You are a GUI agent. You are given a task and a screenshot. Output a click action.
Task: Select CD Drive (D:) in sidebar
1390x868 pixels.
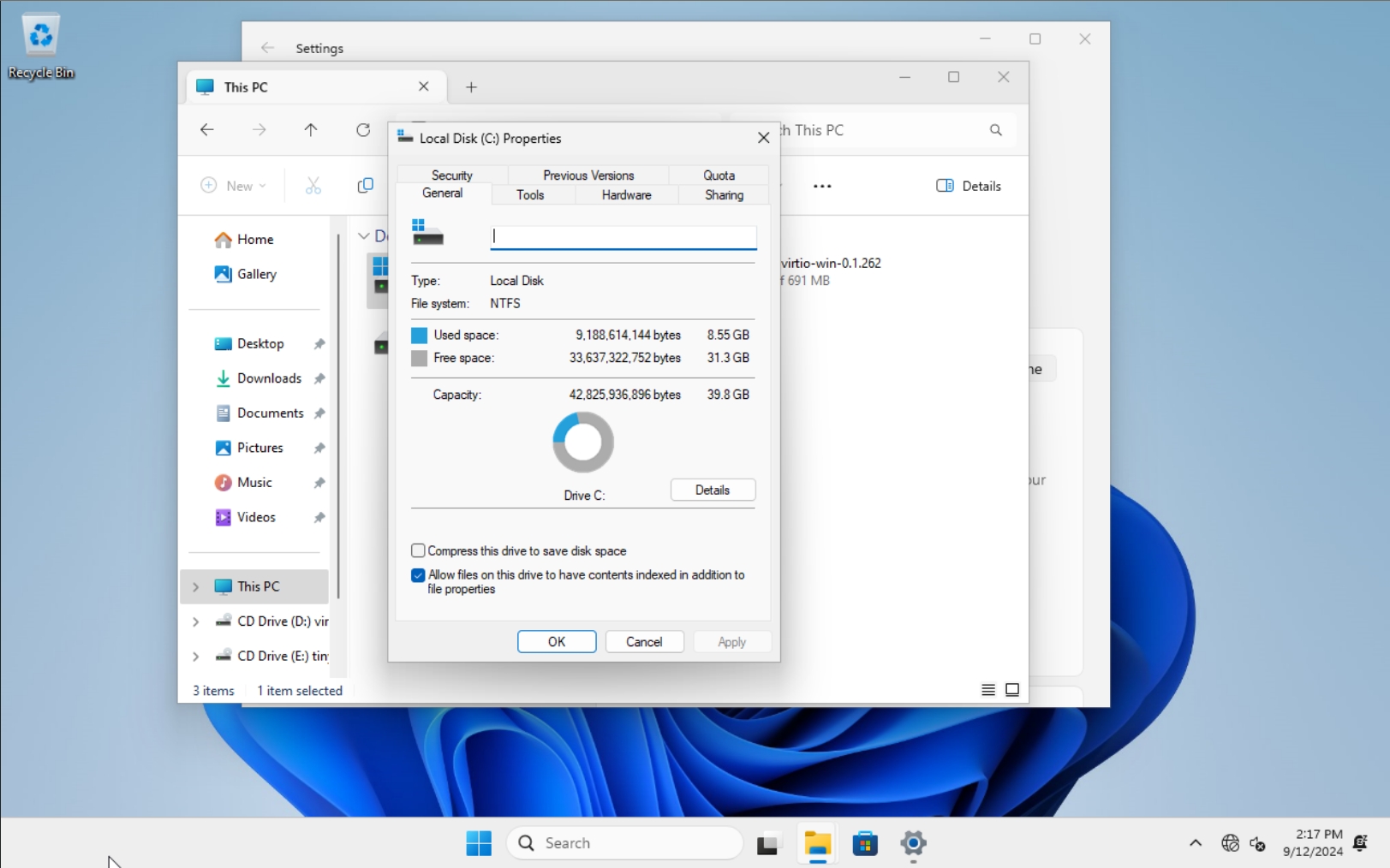point(271,621)
